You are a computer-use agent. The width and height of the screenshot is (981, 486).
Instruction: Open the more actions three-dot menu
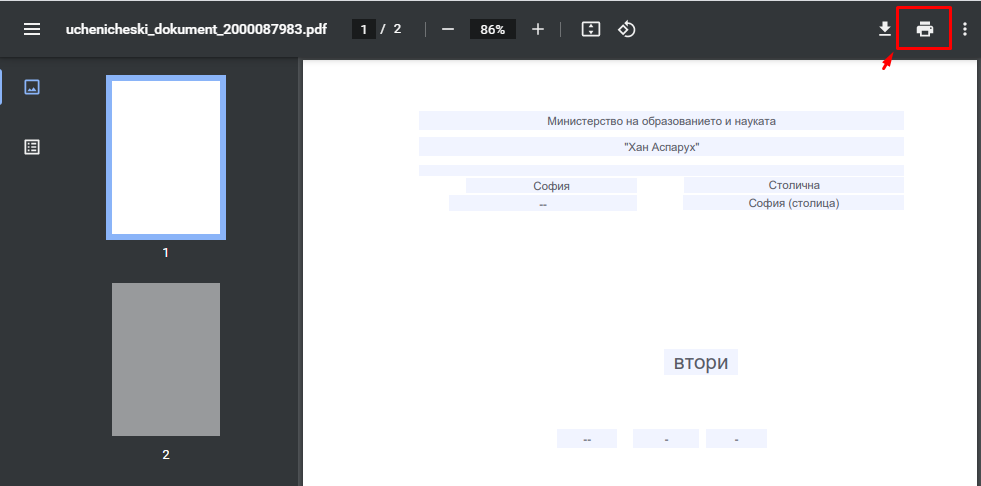[965, 29]
